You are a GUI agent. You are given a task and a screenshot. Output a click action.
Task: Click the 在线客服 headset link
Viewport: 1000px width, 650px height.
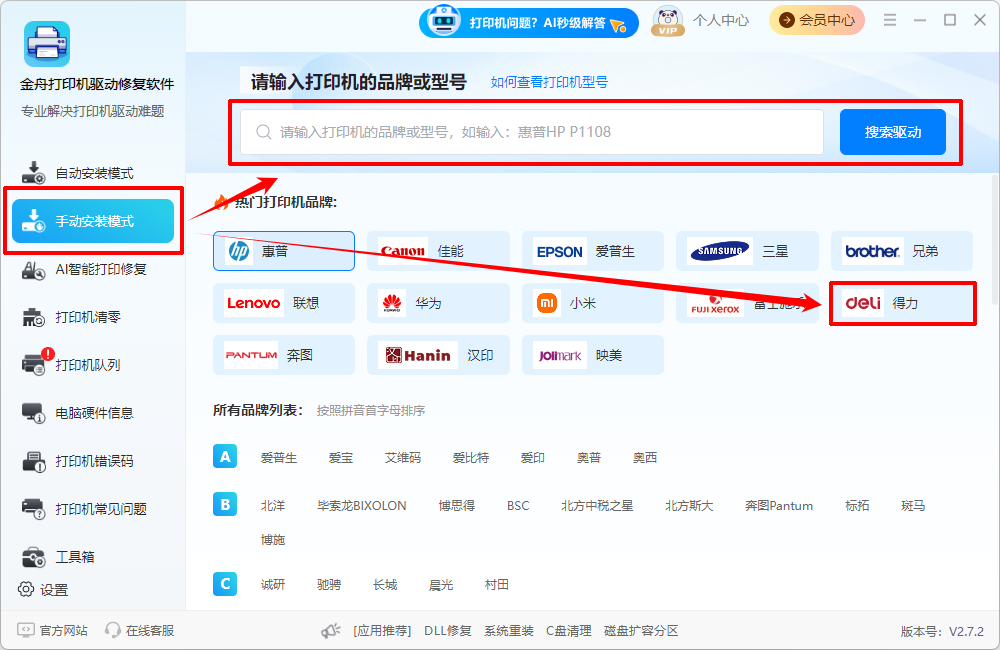pos(140,630)
